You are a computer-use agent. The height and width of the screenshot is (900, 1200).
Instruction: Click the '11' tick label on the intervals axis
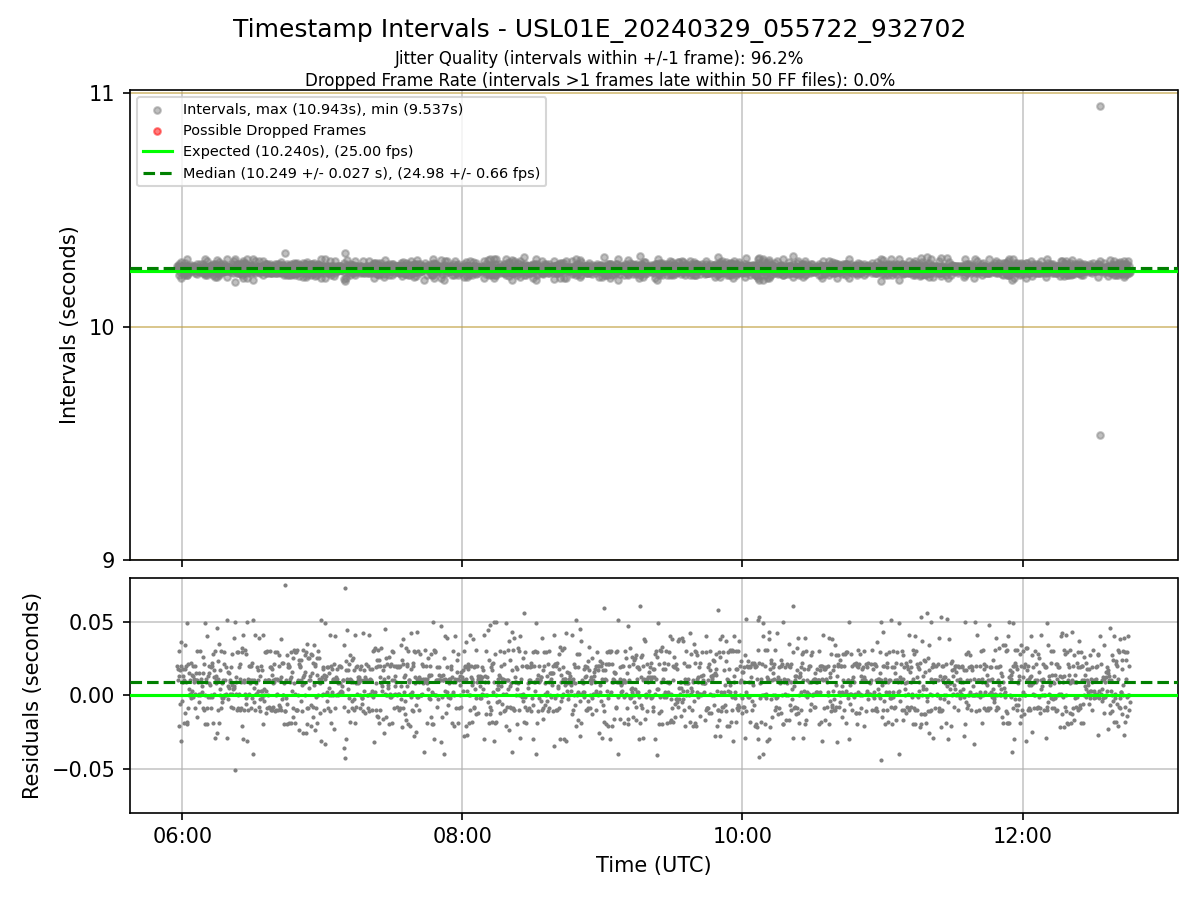103,94
